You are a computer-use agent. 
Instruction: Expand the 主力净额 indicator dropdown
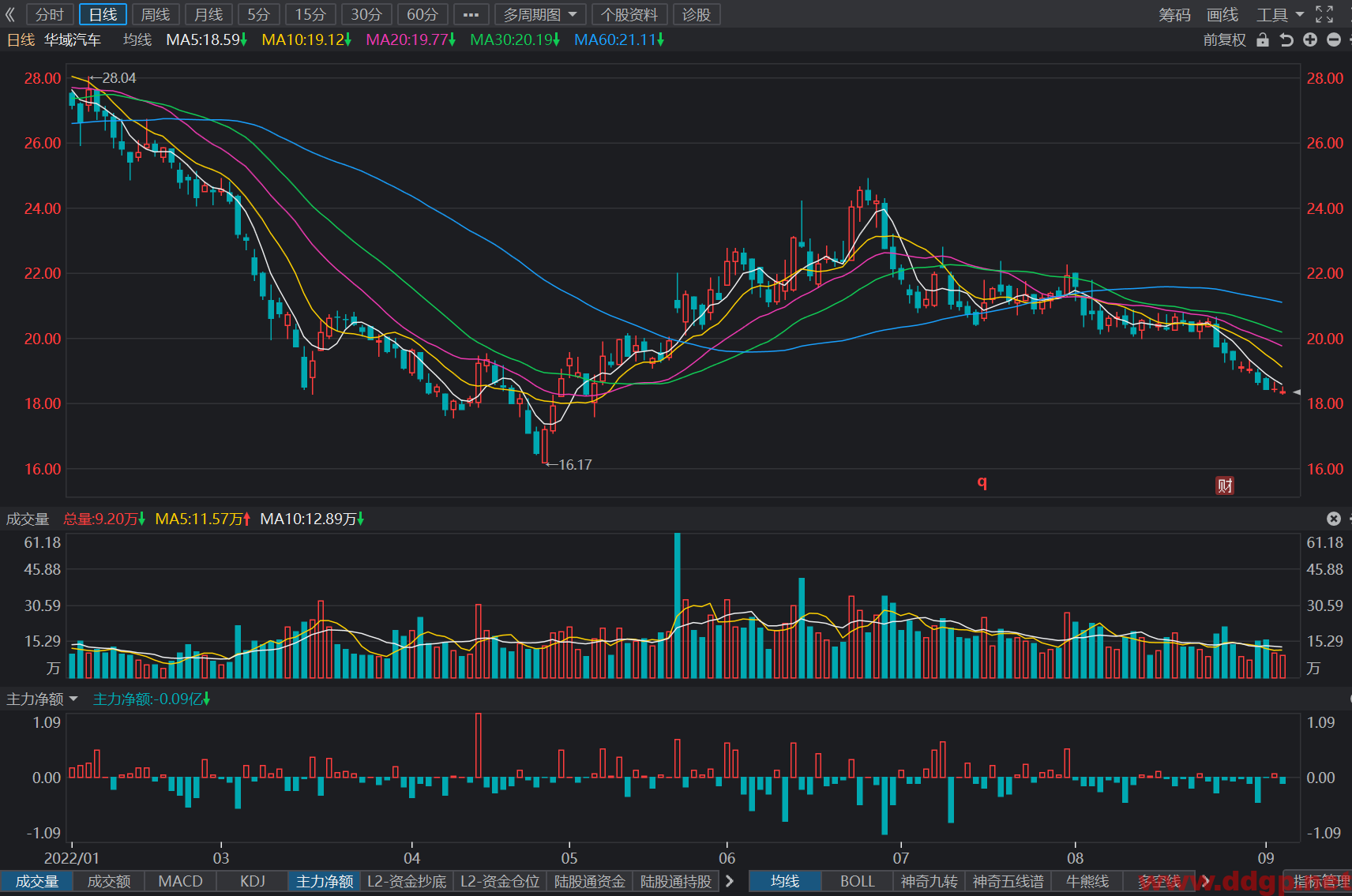(x=43, y=699)
